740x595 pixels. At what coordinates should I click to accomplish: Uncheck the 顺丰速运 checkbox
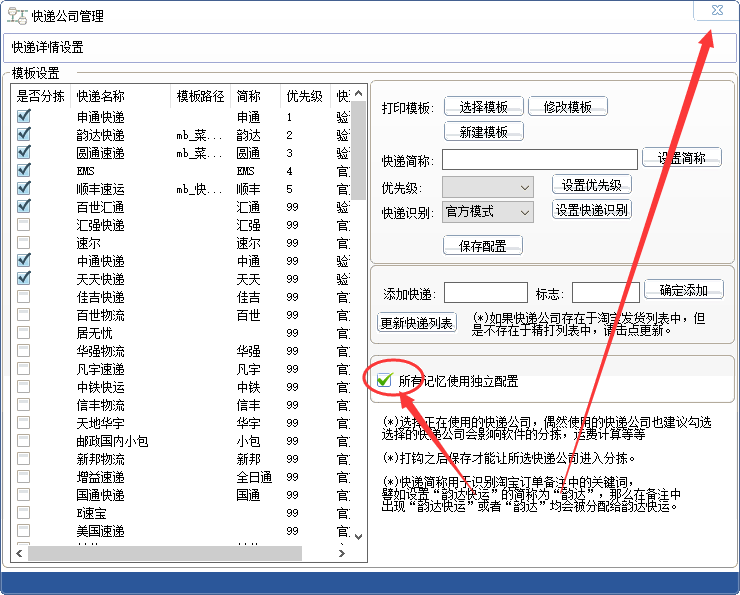pos(24,189)
